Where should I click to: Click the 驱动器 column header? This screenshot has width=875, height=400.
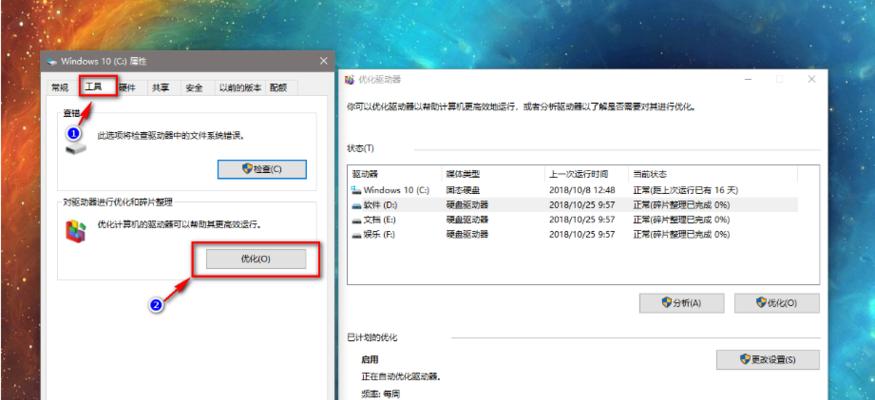pyautogui.click(x=395, y=175)
